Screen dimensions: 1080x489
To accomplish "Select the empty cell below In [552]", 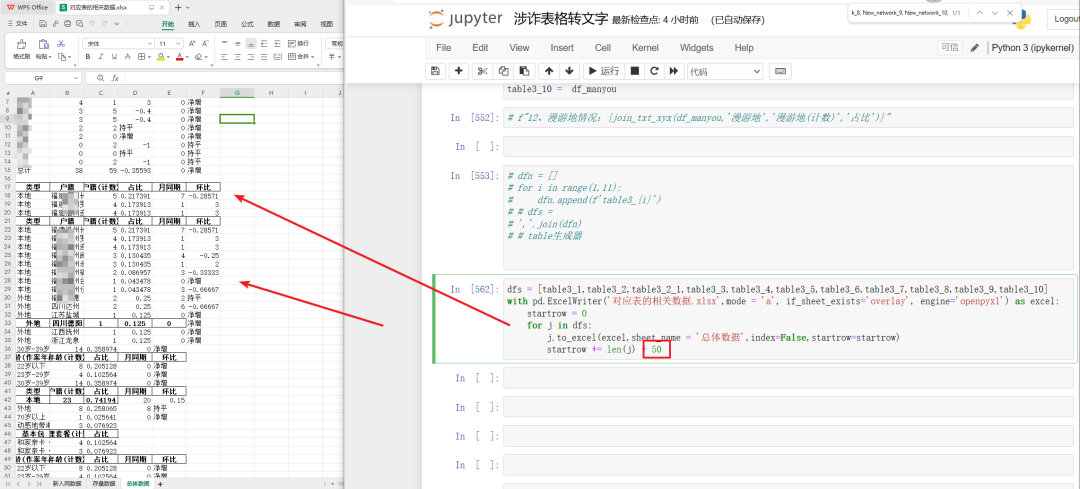I will [x=788, y=147].
